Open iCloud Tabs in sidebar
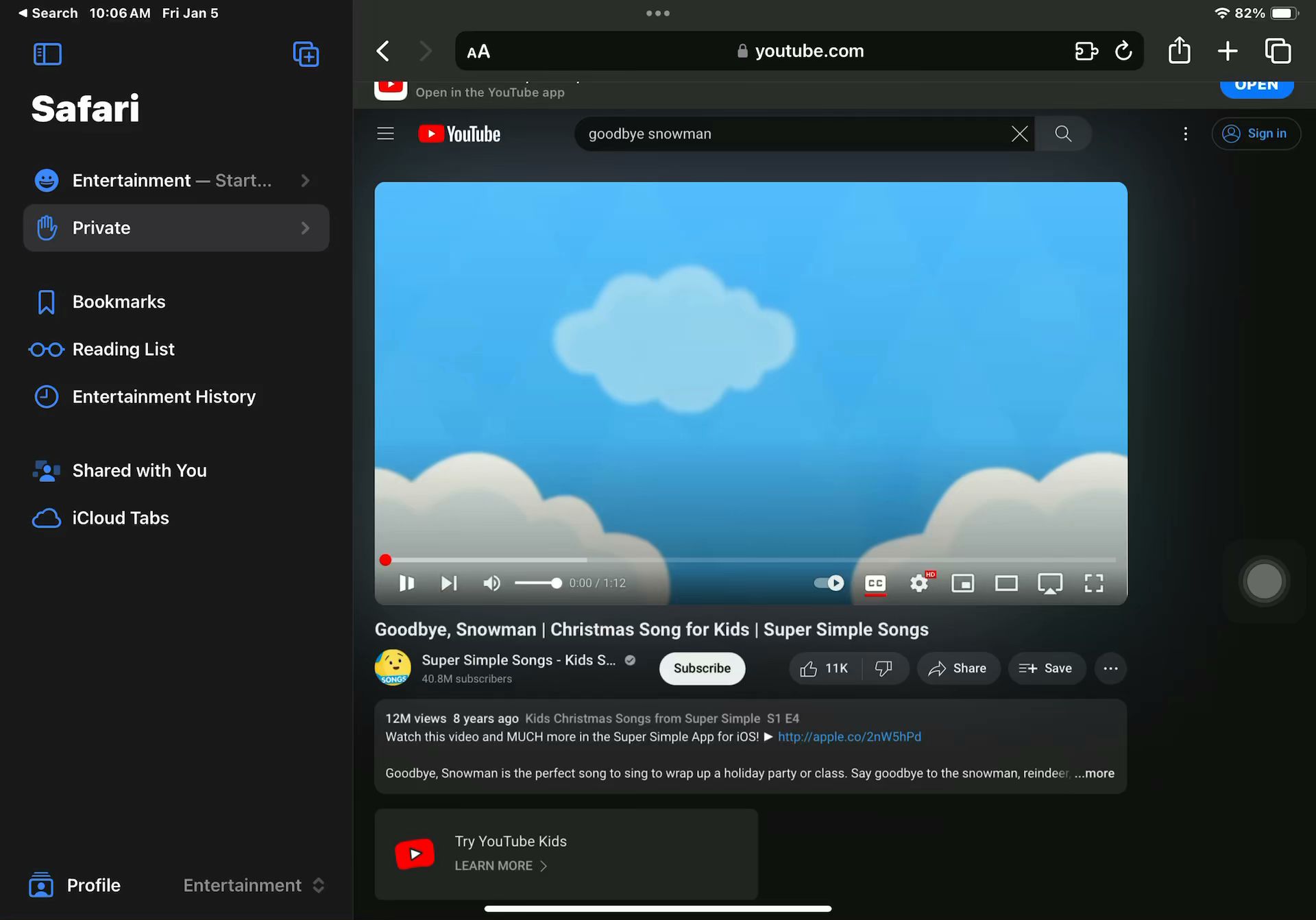This screenshot has width=1316, height=920. click(121, 518)
